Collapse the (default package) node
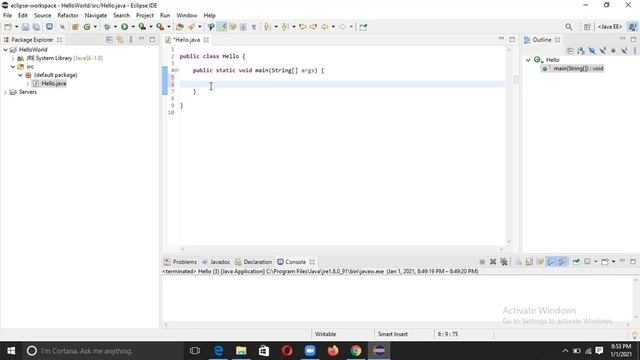640x360 pixels. [20, 75]
